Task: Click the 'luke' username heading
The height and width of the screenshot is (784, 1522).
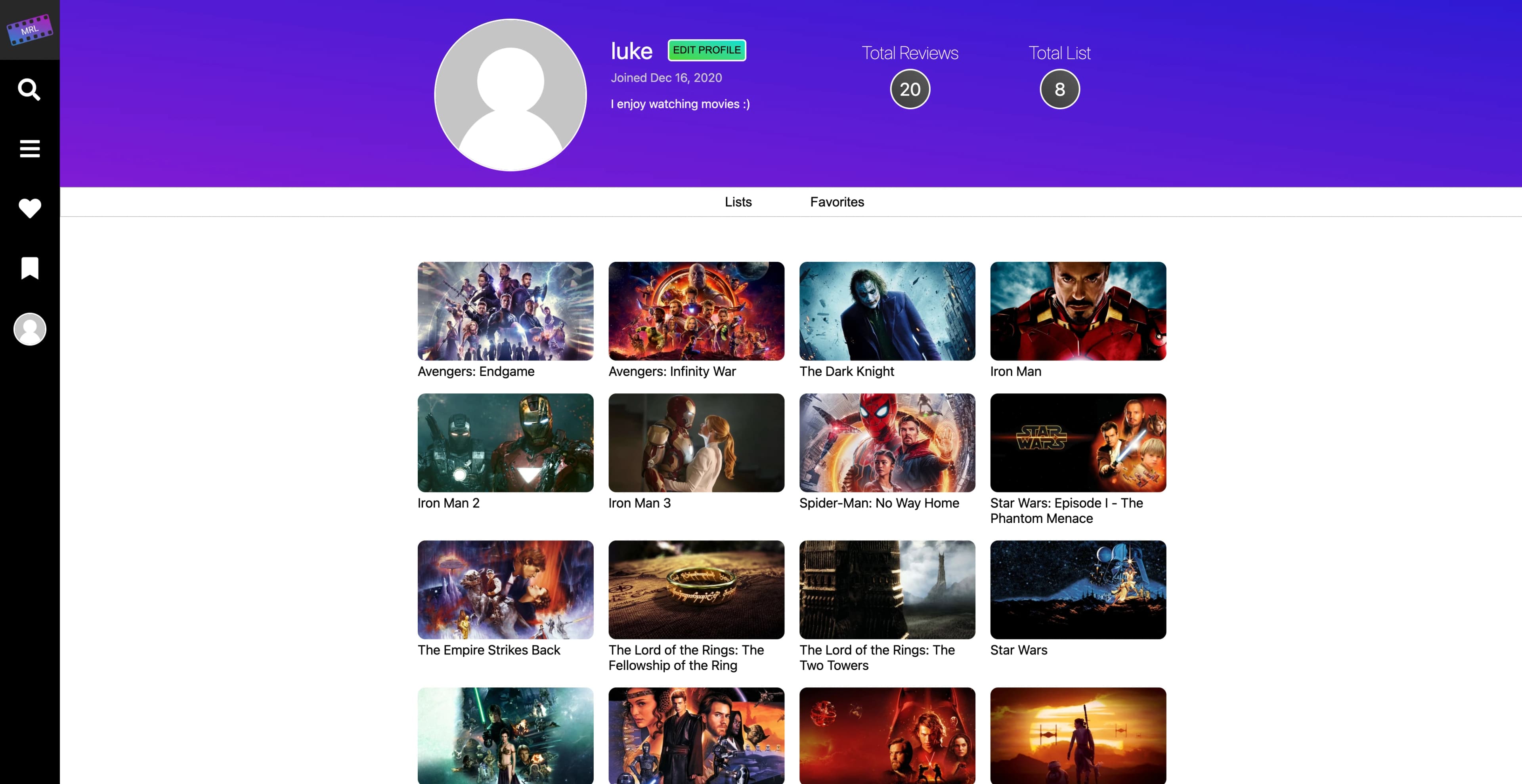Action: tap(631, 52)
